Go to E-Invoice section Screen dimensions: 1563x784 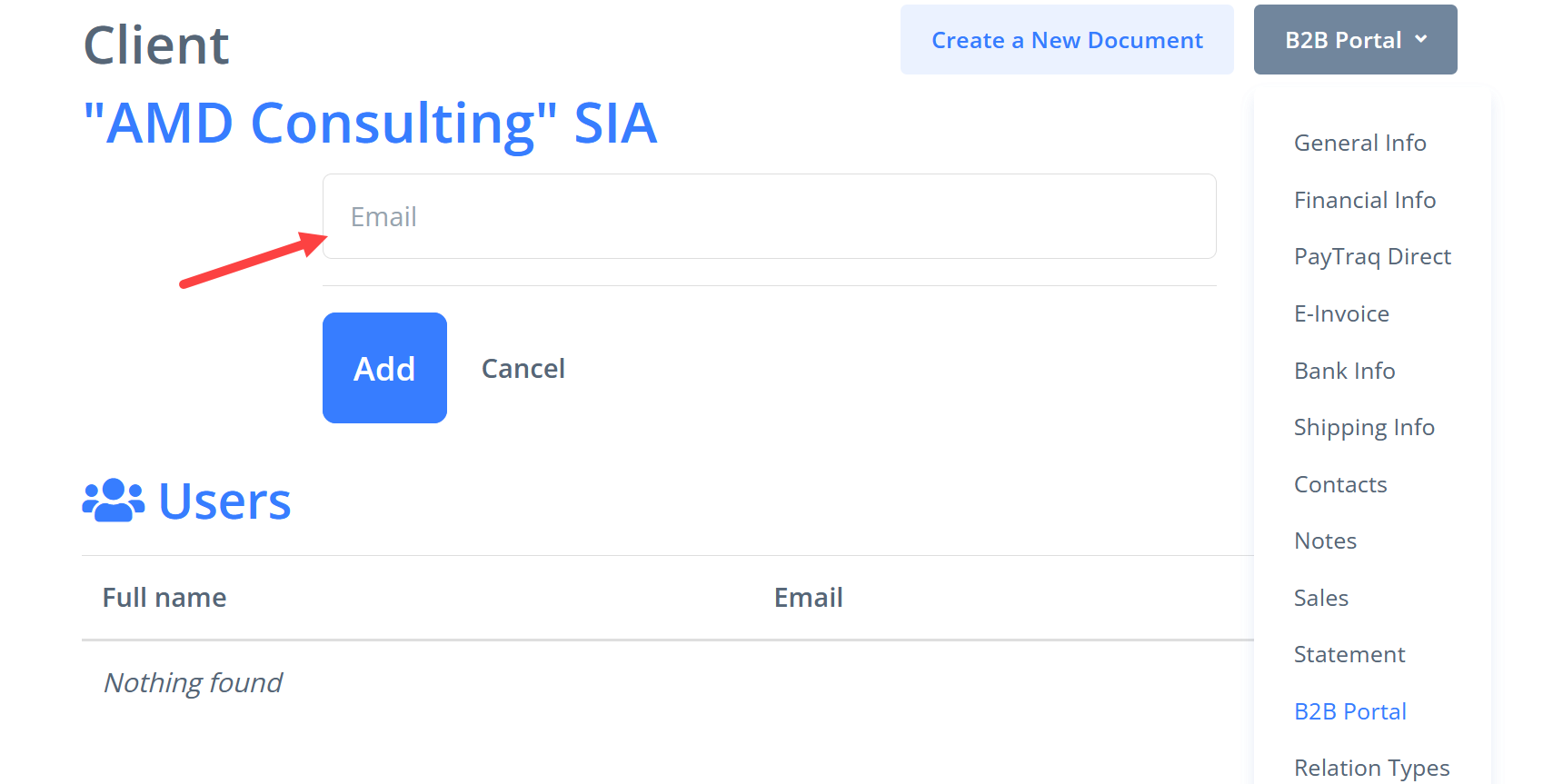point(1341,313)
